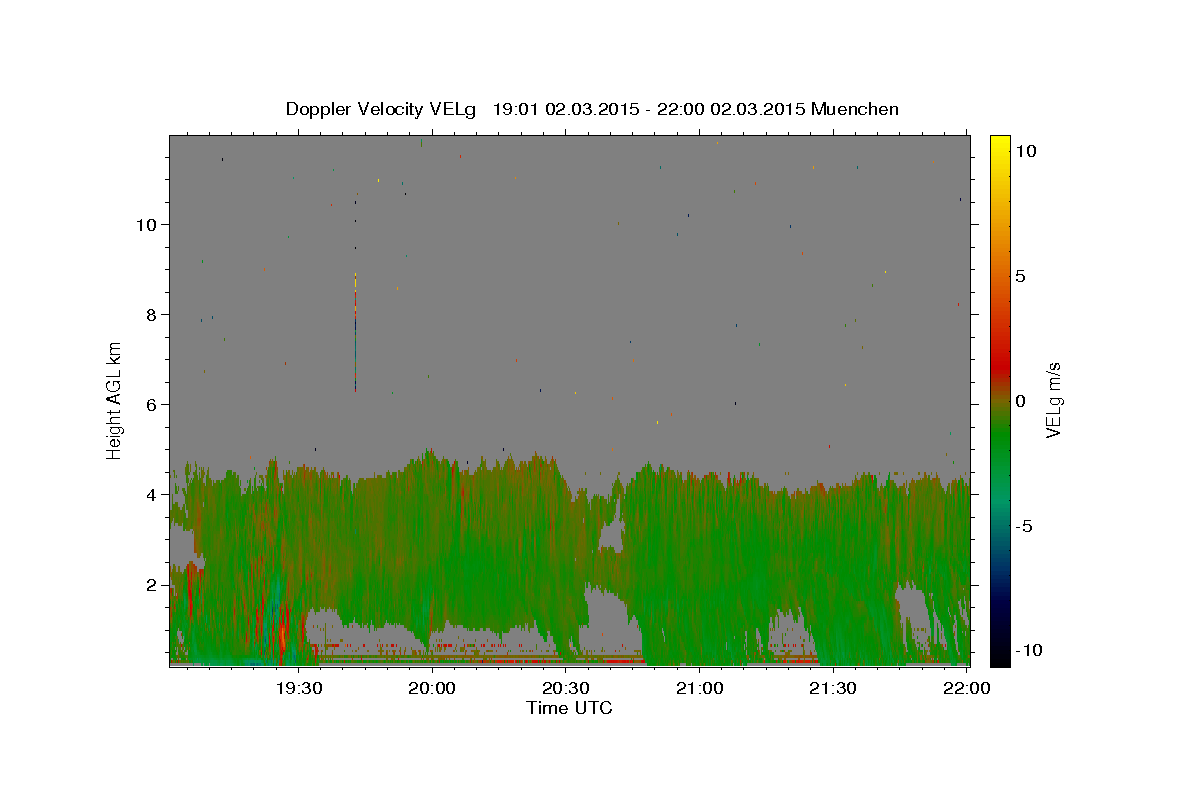Click the height tick label 4
The image size is (1200, 800).
click(x=152, y=494)
